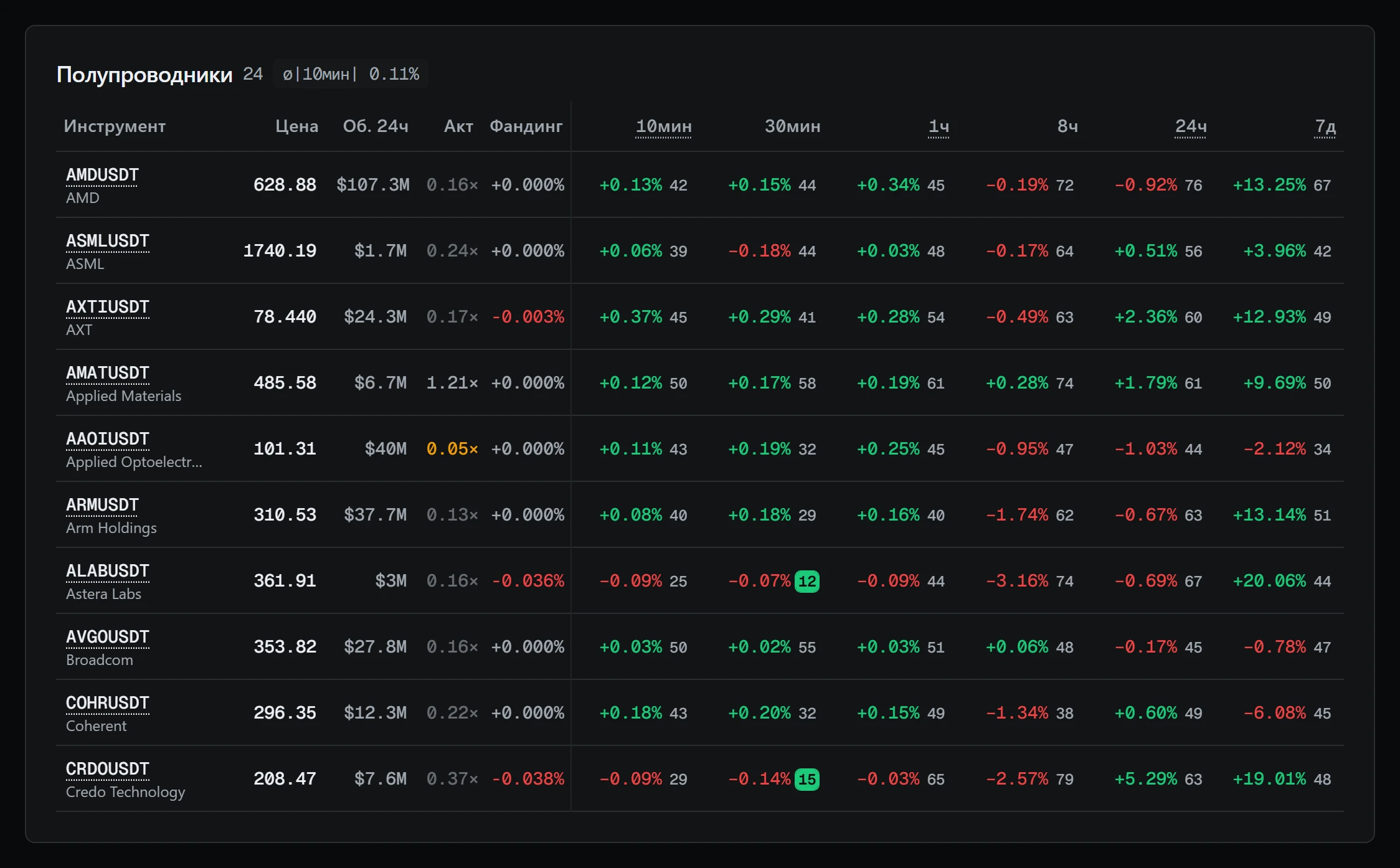The width and height of the screenshot is (1400, 868).
Task: Click the 30мин column header
Action: [x=792, y=126]
